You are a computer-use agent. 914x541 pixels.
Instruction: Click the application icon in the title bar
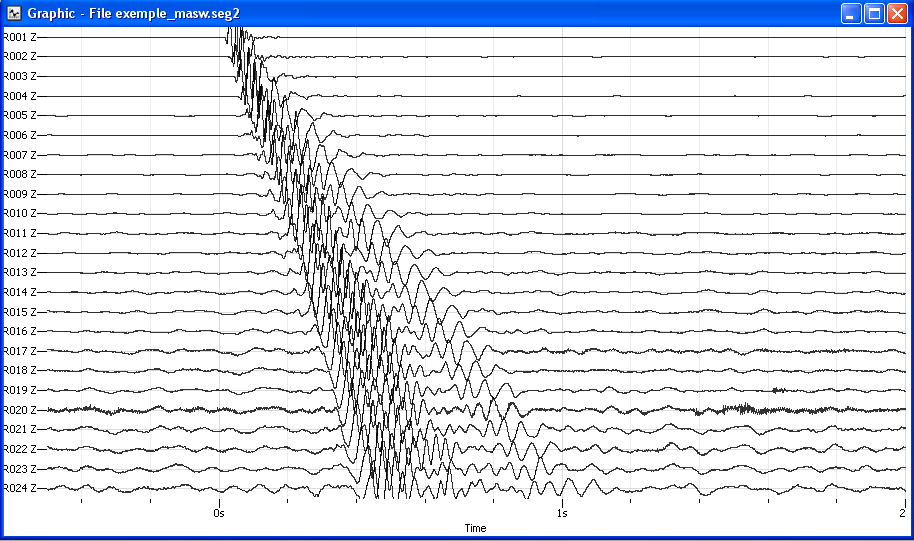tap(14, 14)
